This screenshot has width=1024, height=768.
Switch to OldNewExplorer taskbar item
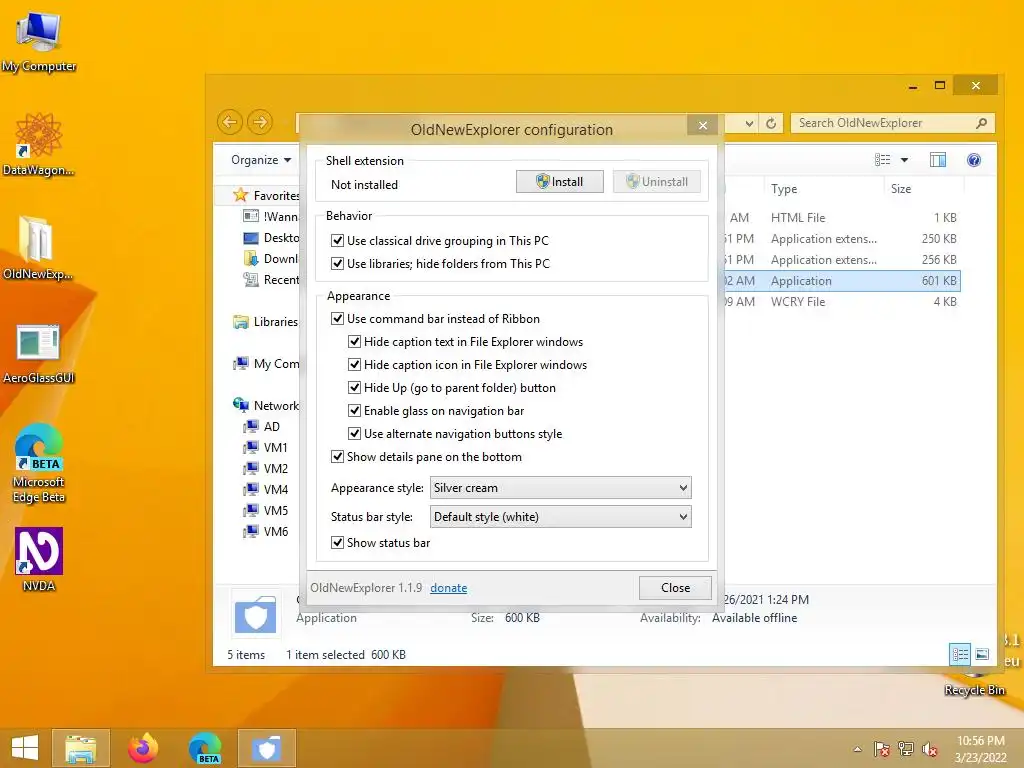pos(267,748)
